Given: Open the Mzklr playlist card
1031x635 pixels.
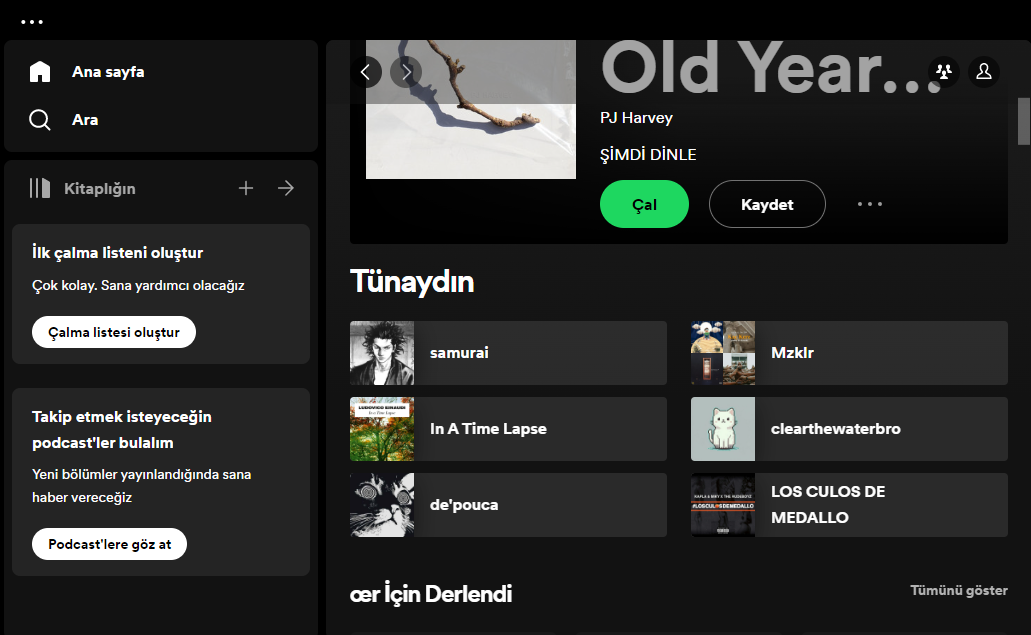Looking at the screenshot, I should tap(849, 353).
